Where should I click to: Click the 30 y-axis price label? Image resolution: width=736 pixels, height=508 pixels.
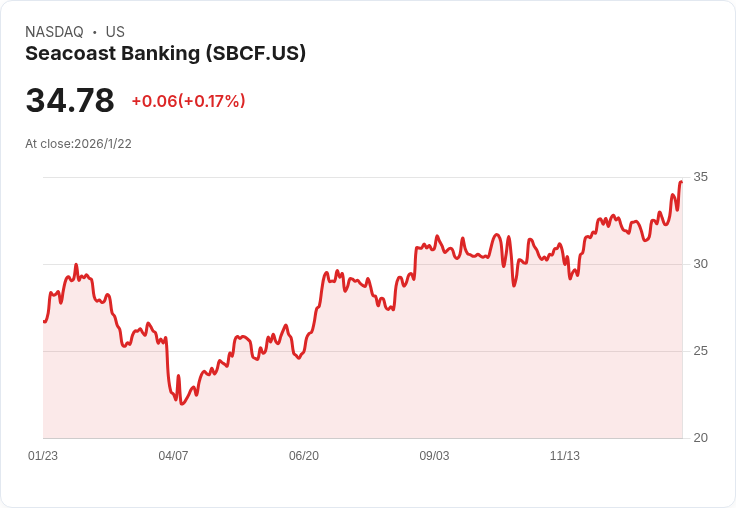pos(700,264)
